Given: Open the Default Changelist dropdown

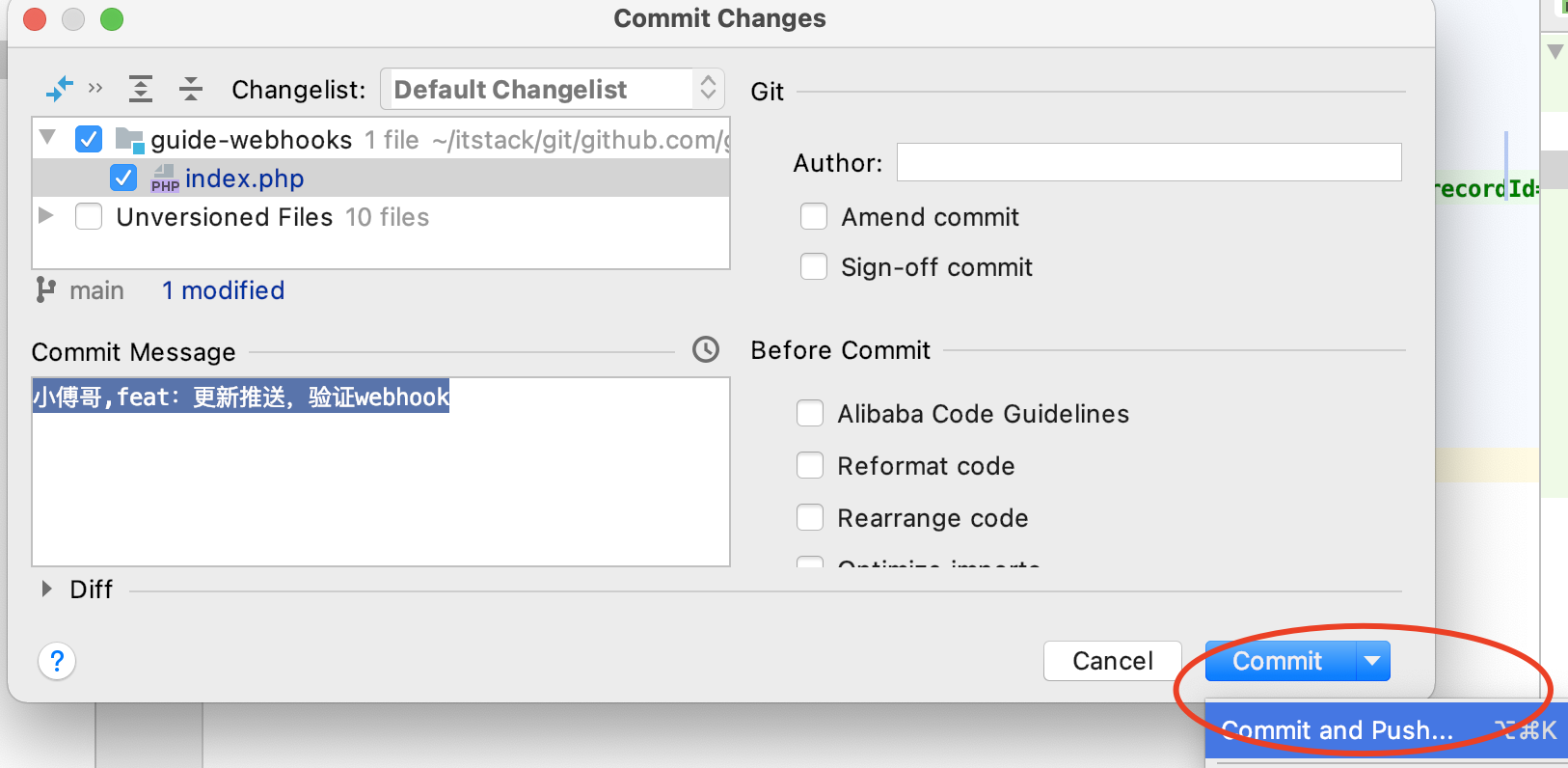Looking at the screenshot, I should point(553,89).
